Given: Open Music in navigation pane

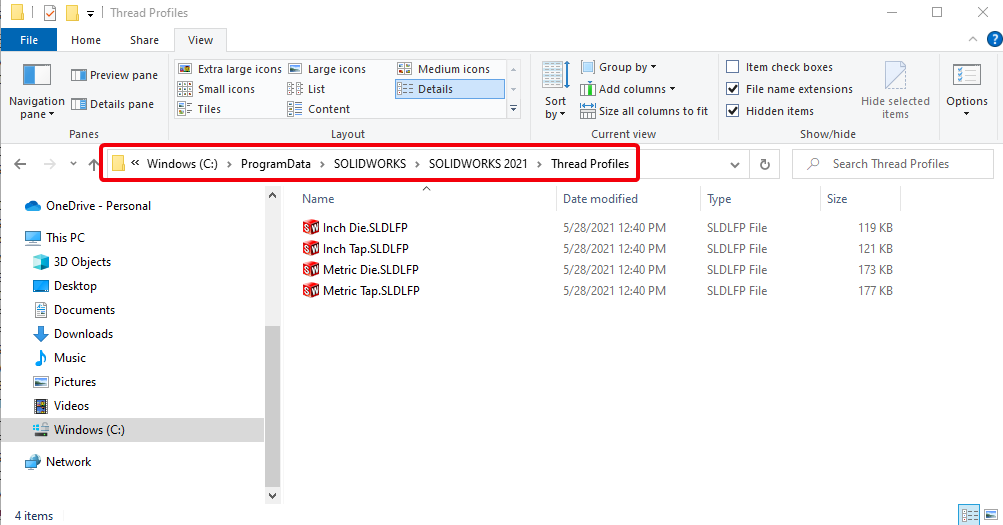Looking at the screenshot, I should point(59,358).
